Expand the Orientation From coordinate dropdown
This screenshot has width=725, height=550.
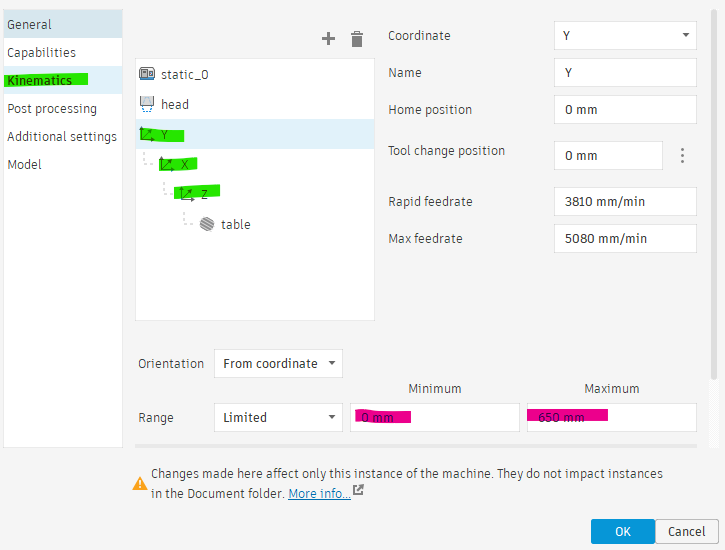pos(278,364)
